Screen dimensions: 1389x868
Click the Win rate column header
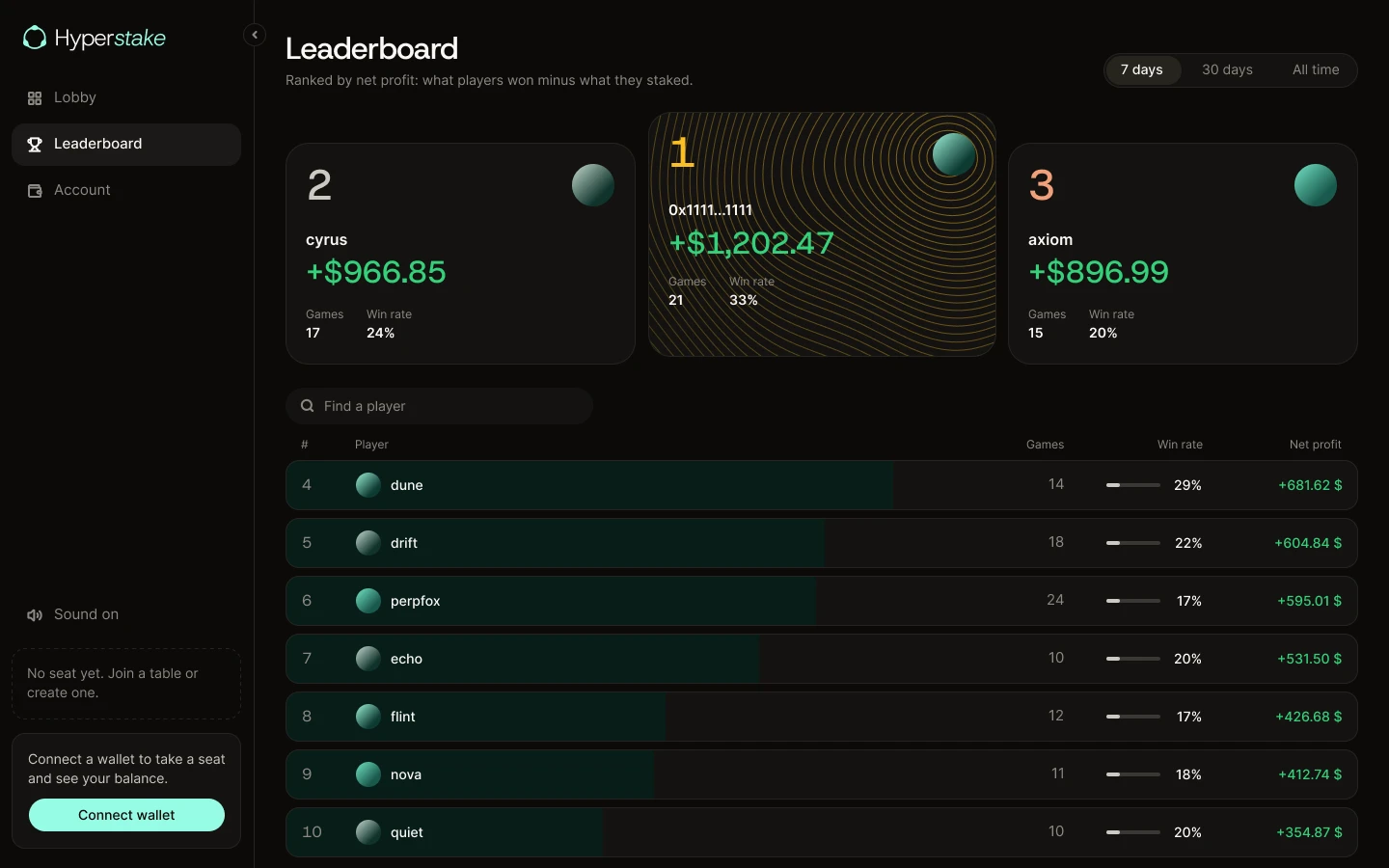(1180, 445)
